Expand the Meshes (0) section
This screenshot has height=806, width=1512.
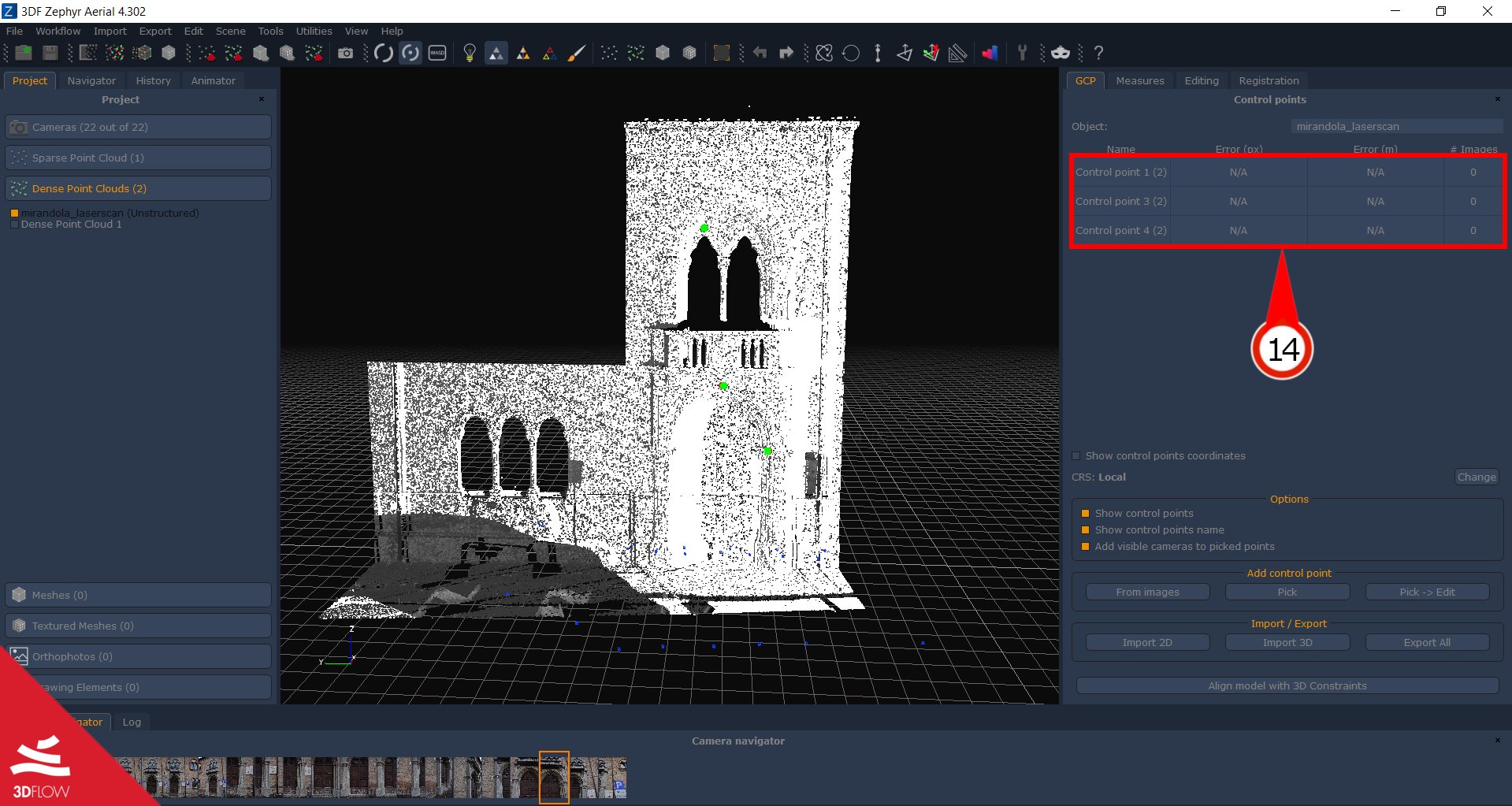coord(138,595)
